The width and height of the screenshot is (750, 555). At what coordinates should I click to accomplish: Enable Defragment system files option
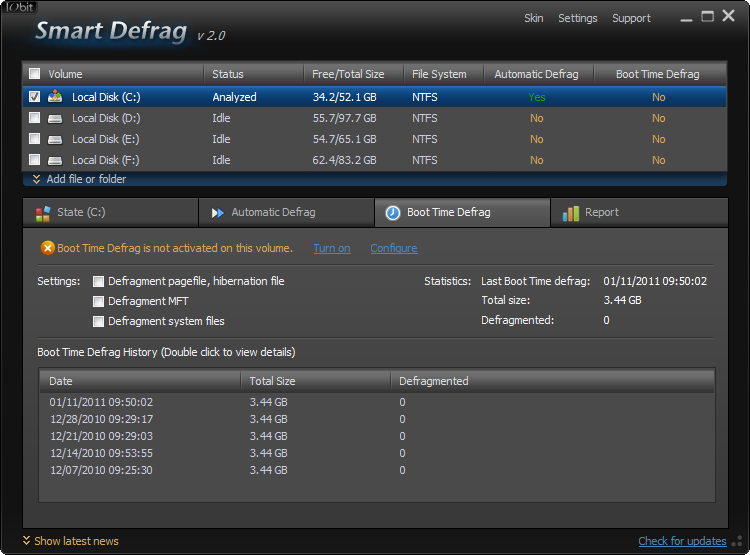[98, 322]
